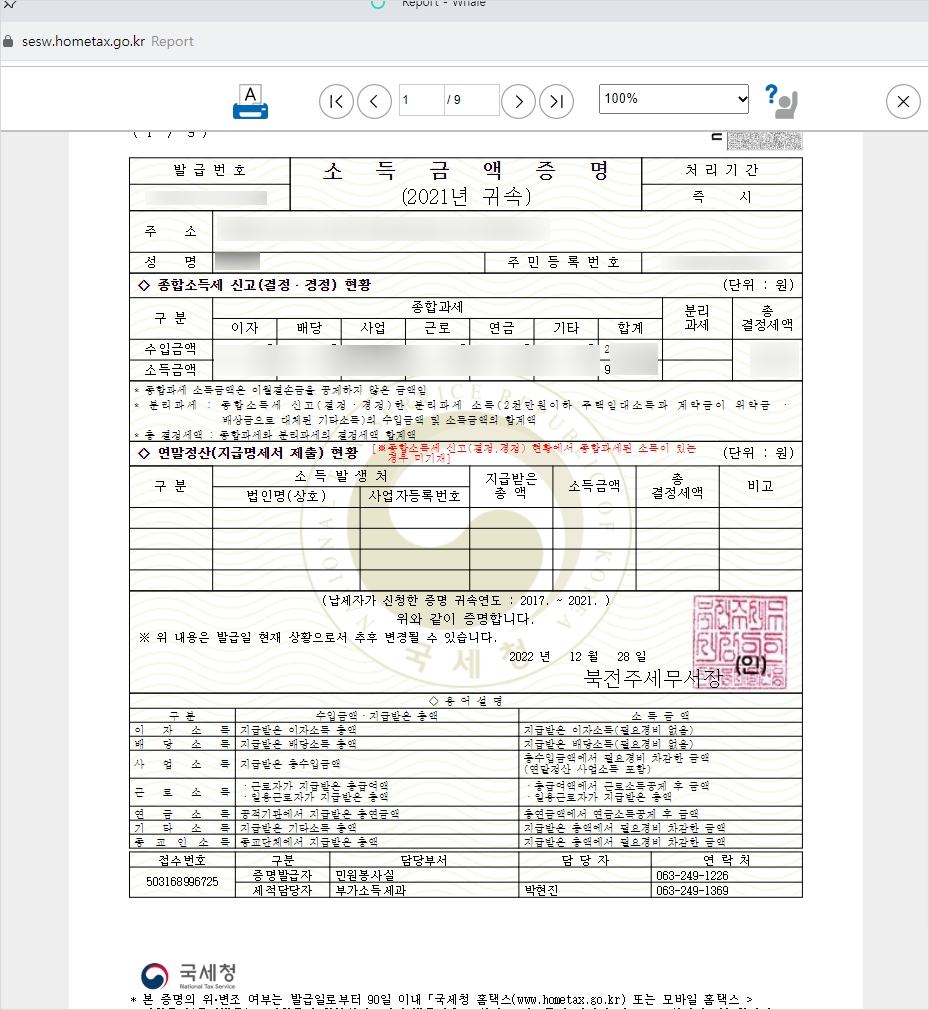Click the 비고 column header
Image resolution: width=929 pixels, height=1010 pixels.
760,486
